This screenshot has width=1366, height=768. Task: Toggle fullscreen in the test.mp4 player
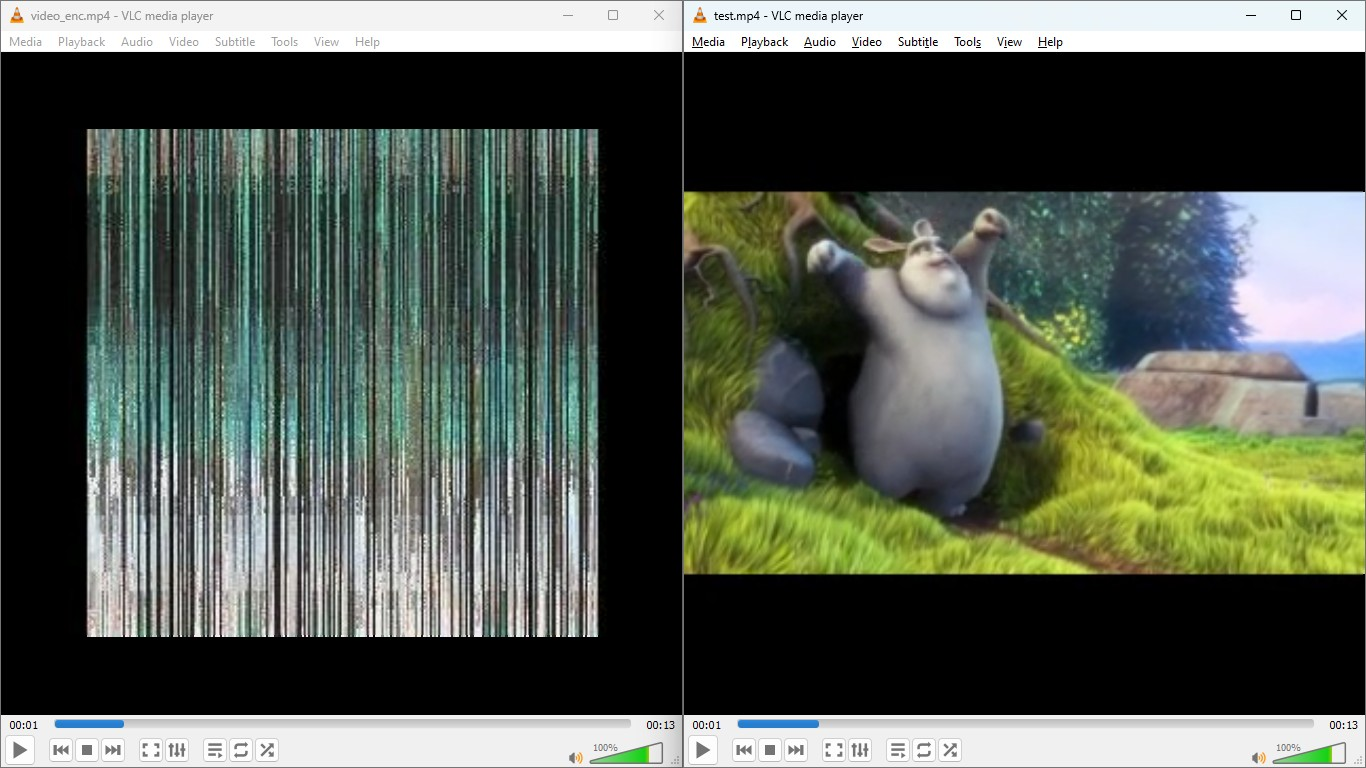pos(833,750)
